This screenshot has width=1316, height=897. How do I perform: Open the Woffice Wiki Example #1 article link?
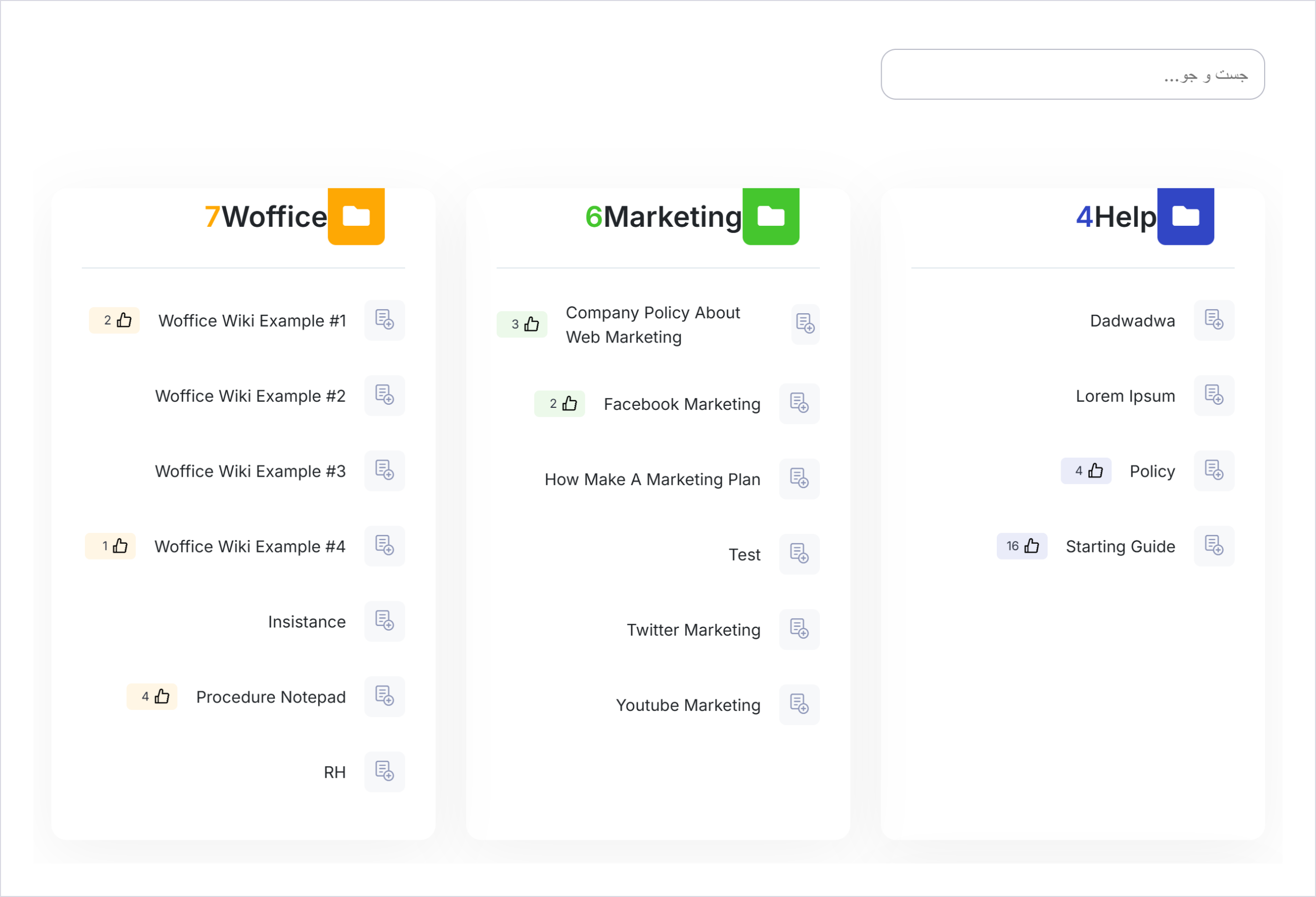click(252, 321)
